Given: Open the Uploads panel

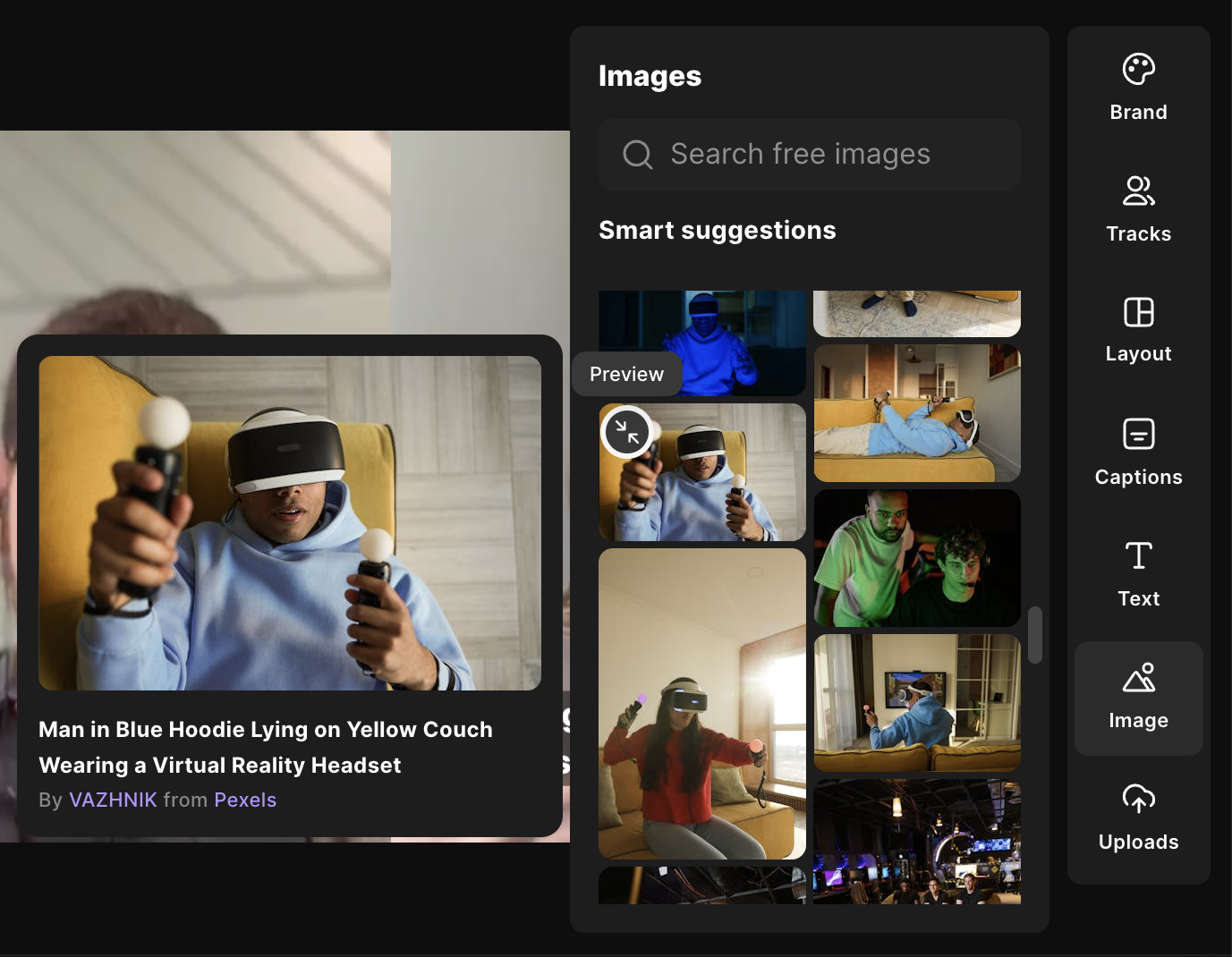Looking at the screenshot, I should [x=1138, y=817].
